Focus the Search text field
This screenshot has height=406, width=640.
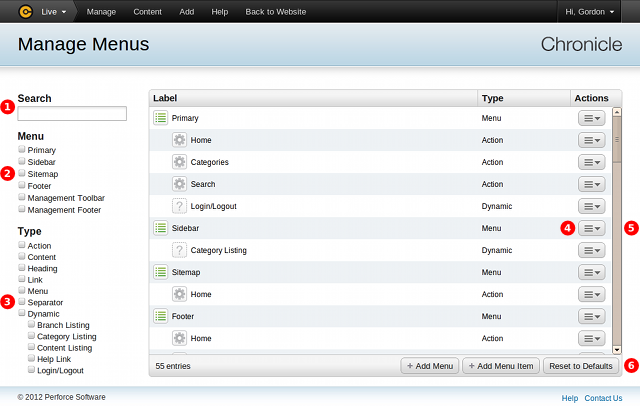coord(72,114)
